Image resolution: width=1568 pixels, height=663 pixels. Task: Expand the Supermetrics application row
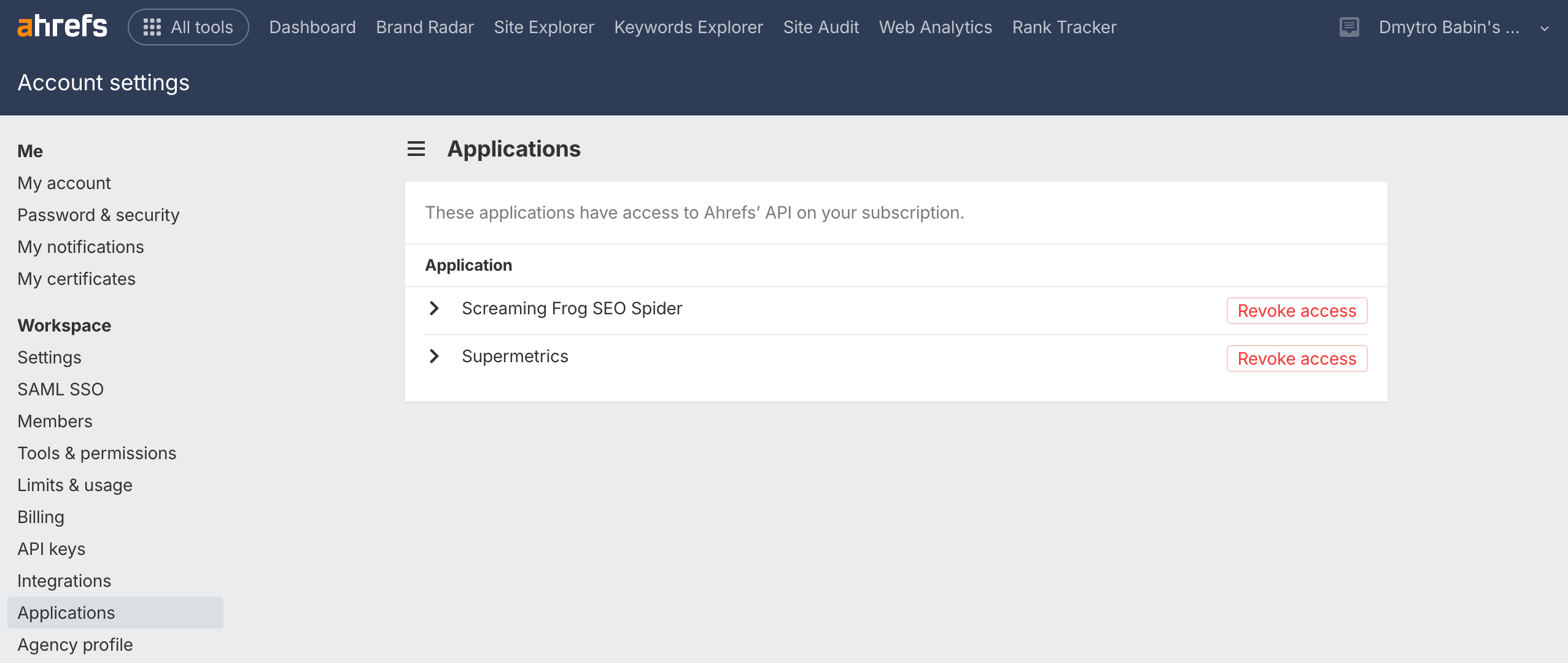pos(434,356)
